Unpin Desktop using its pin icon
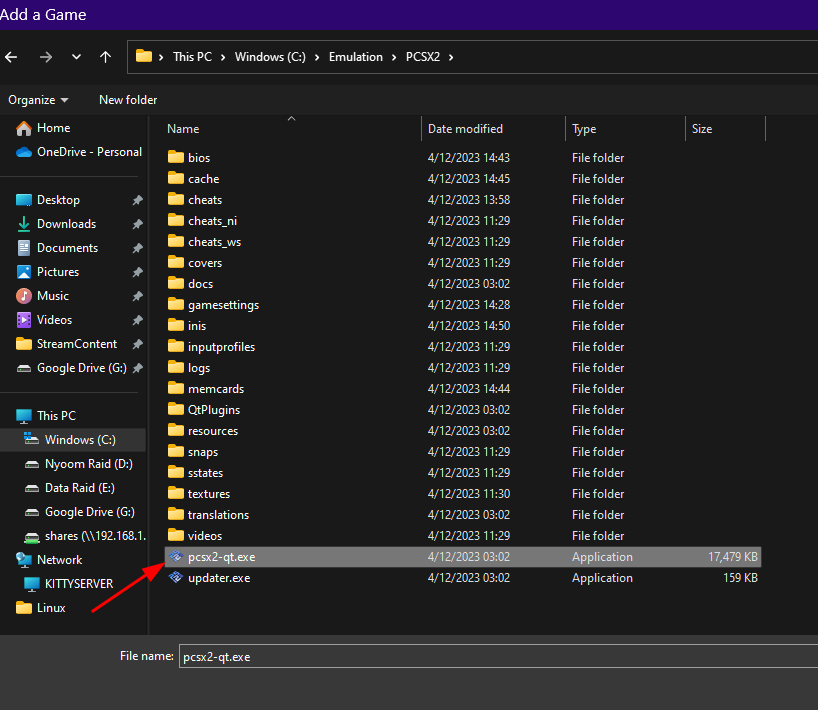This screenshot has height=710, width=818. (137, 200)
